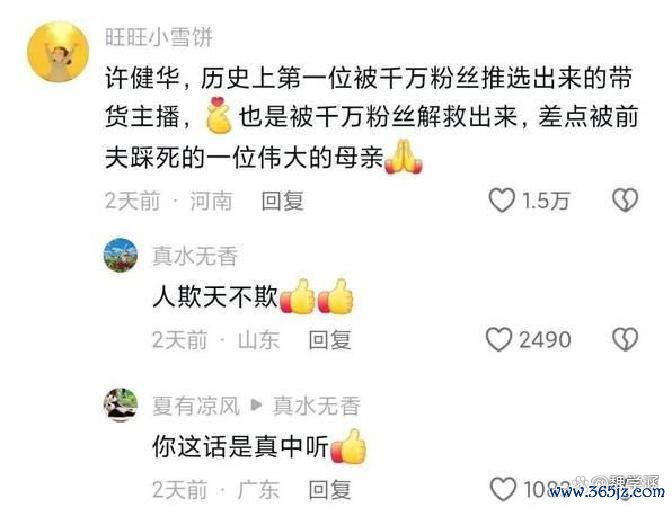Open 旺旺小雪饼's profile avatar
This screenshot has height=507, width=672.
click(58, 51)
